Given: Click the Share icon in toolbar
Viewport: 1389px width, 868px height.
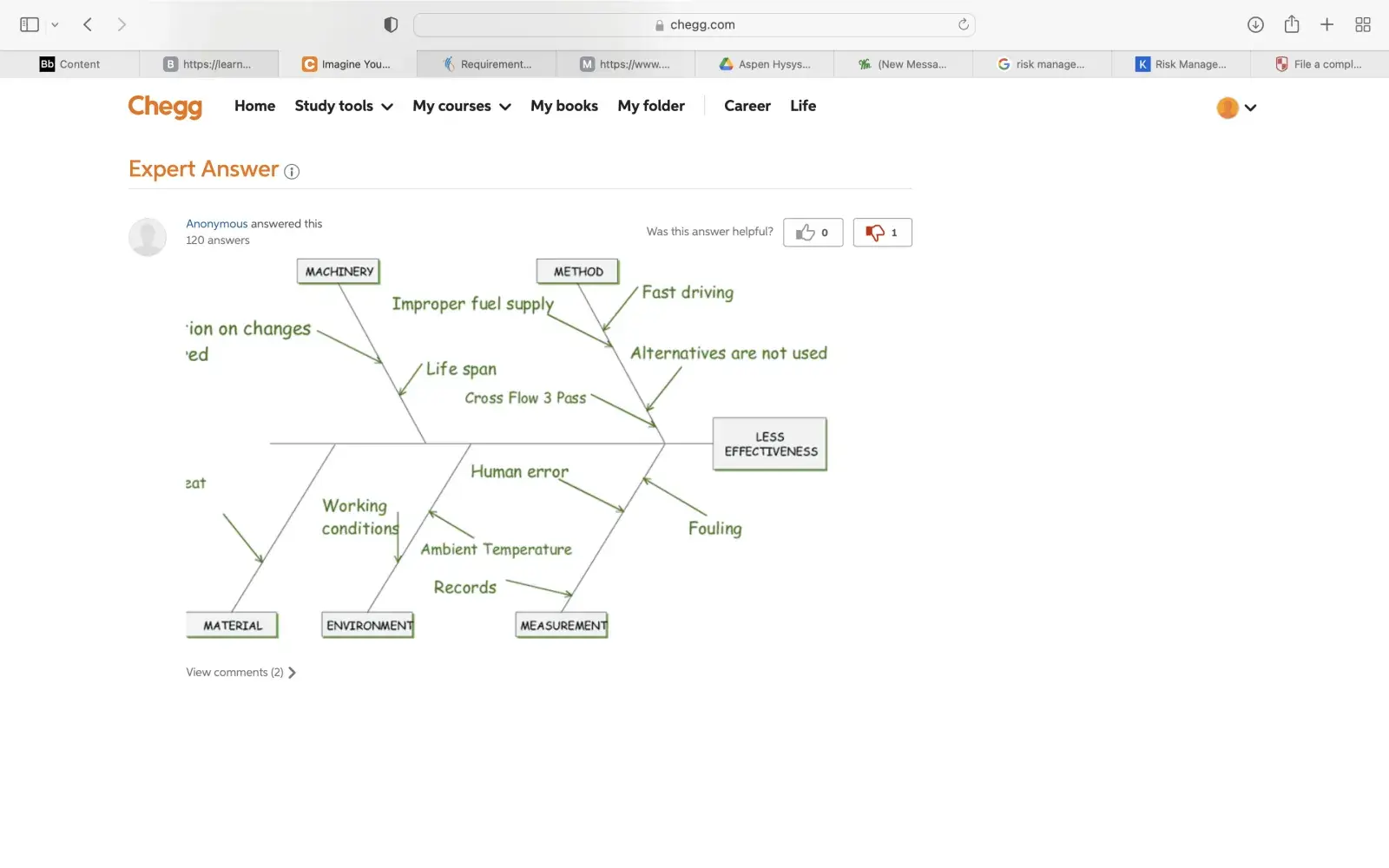Looking at the screenshot, I should pos(1292,24).
